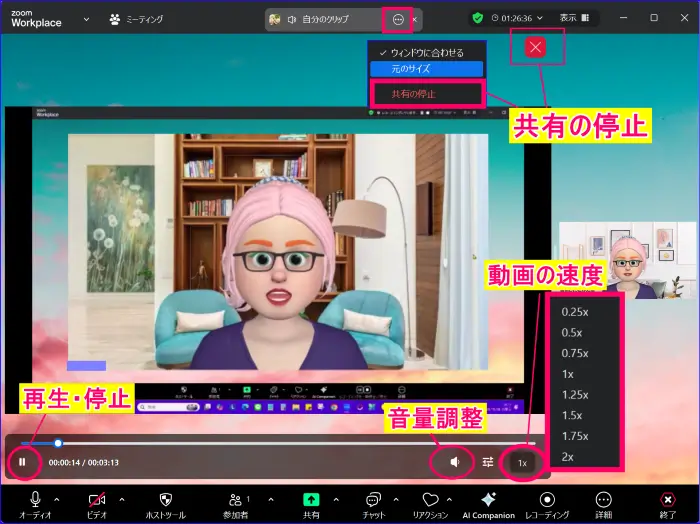Viewport: 700px width, 524px height.
Task: Expand the audio options arrow beside オーディオ
Action: click(57, 499)
